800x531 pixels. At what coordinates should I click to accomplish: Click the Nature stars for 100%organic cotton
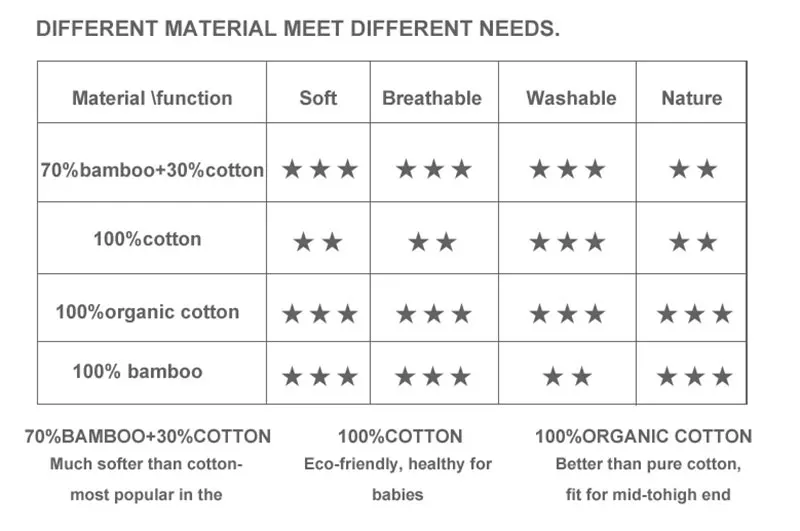point(694,315)
